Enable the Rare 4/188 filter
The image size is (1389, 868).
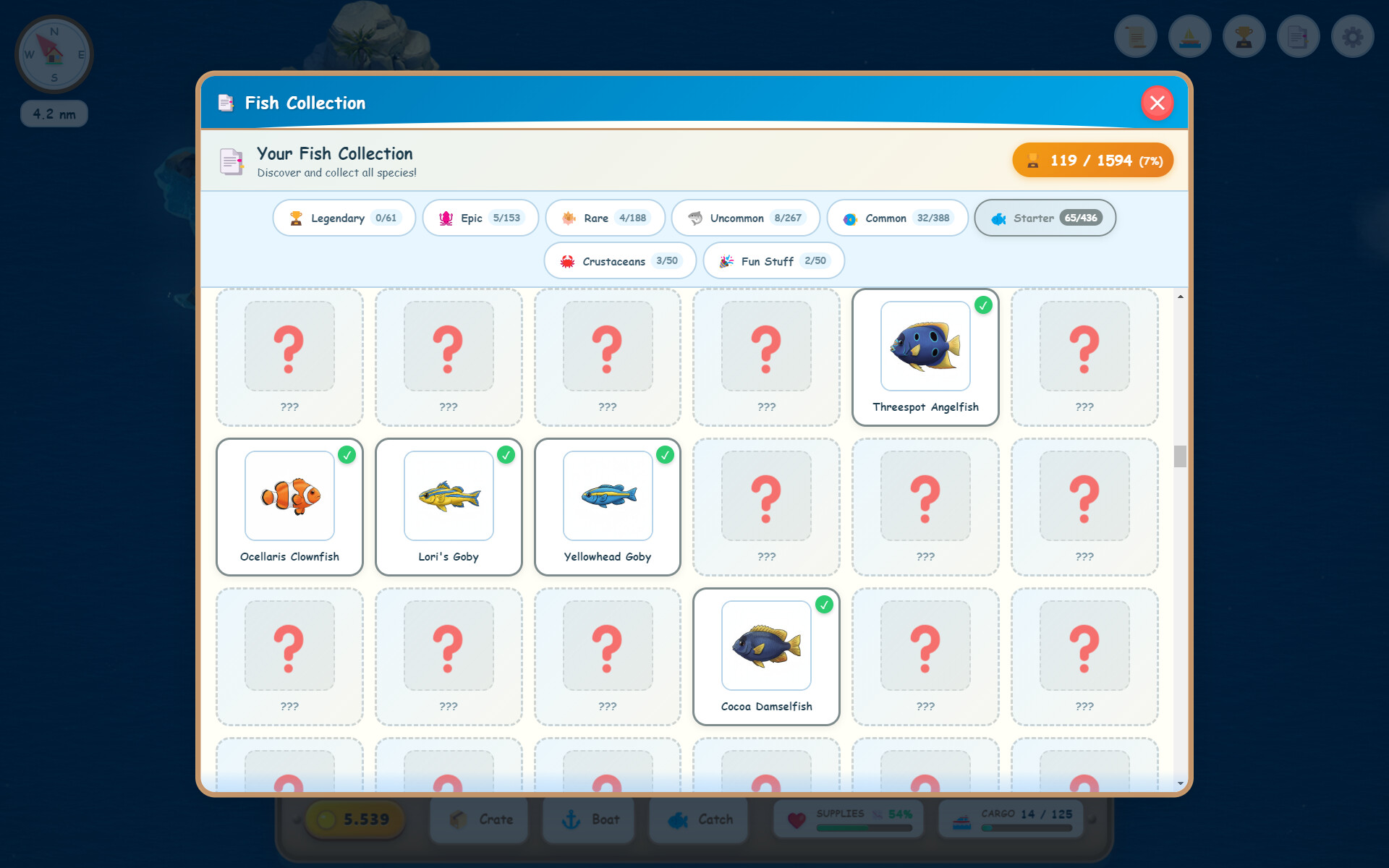click(605, 217)
